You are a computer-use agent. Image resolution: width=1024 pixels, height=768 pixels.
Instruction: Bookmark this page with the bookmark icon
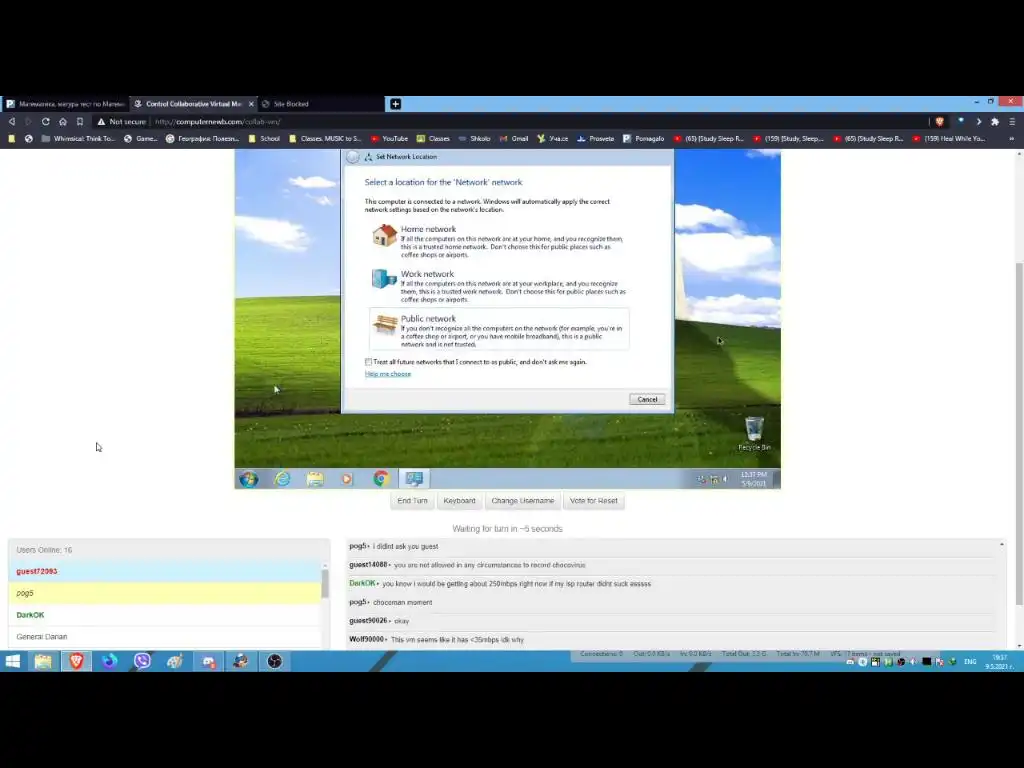pos(80,121)
